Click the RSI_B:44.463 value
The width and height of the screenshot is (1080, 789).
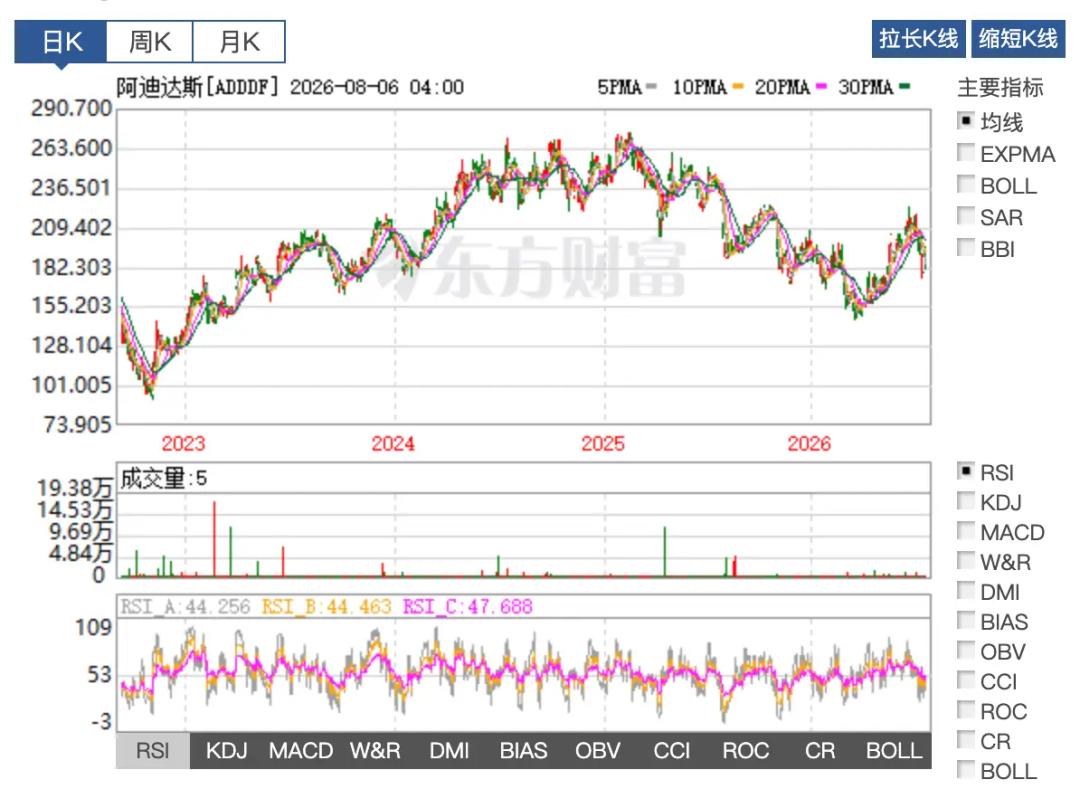[x=326, y=607]
